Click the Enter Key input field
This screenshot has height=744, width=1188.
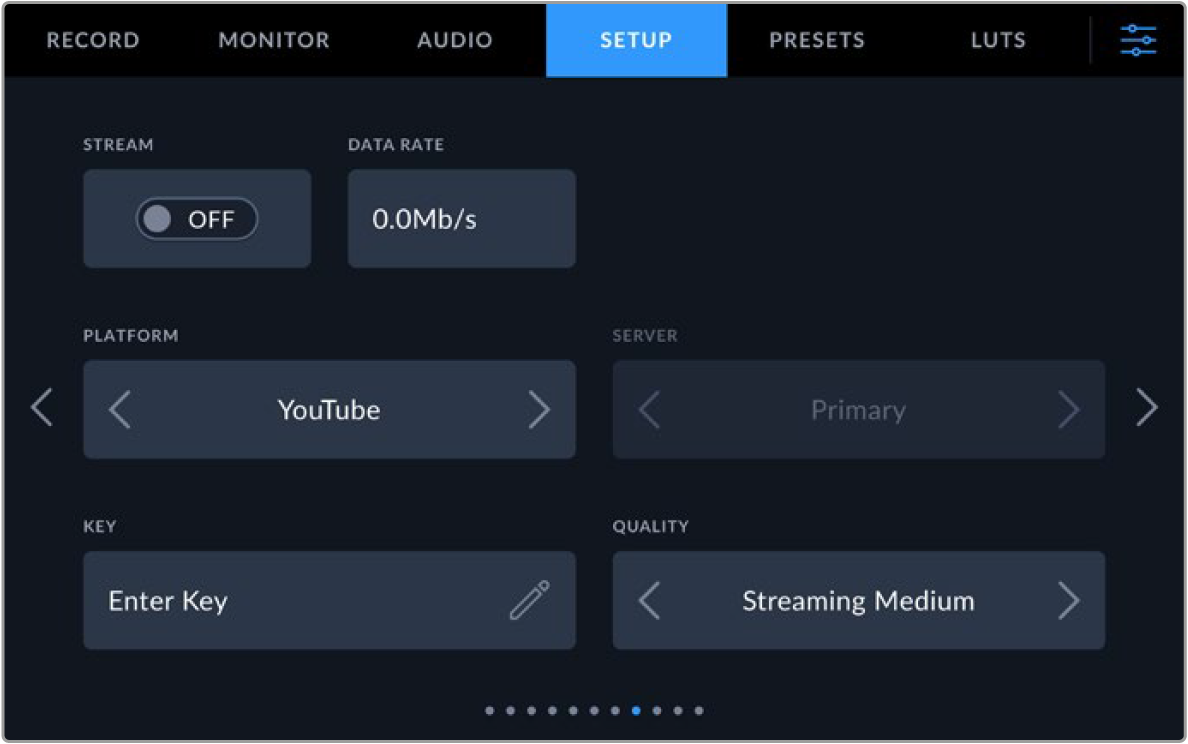(x=330, y=600)
